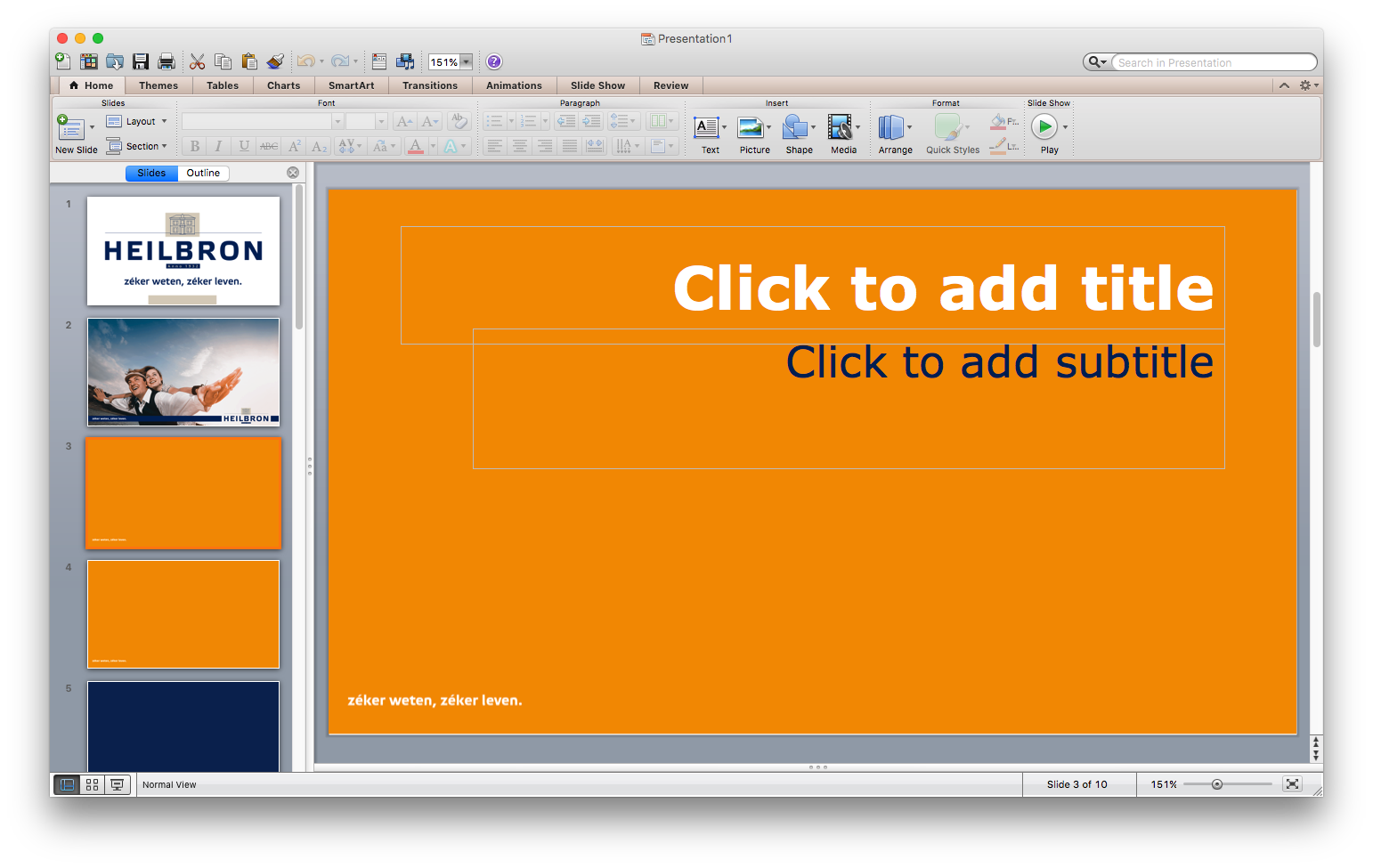Click the Cut scissors icon

(198, 61)
